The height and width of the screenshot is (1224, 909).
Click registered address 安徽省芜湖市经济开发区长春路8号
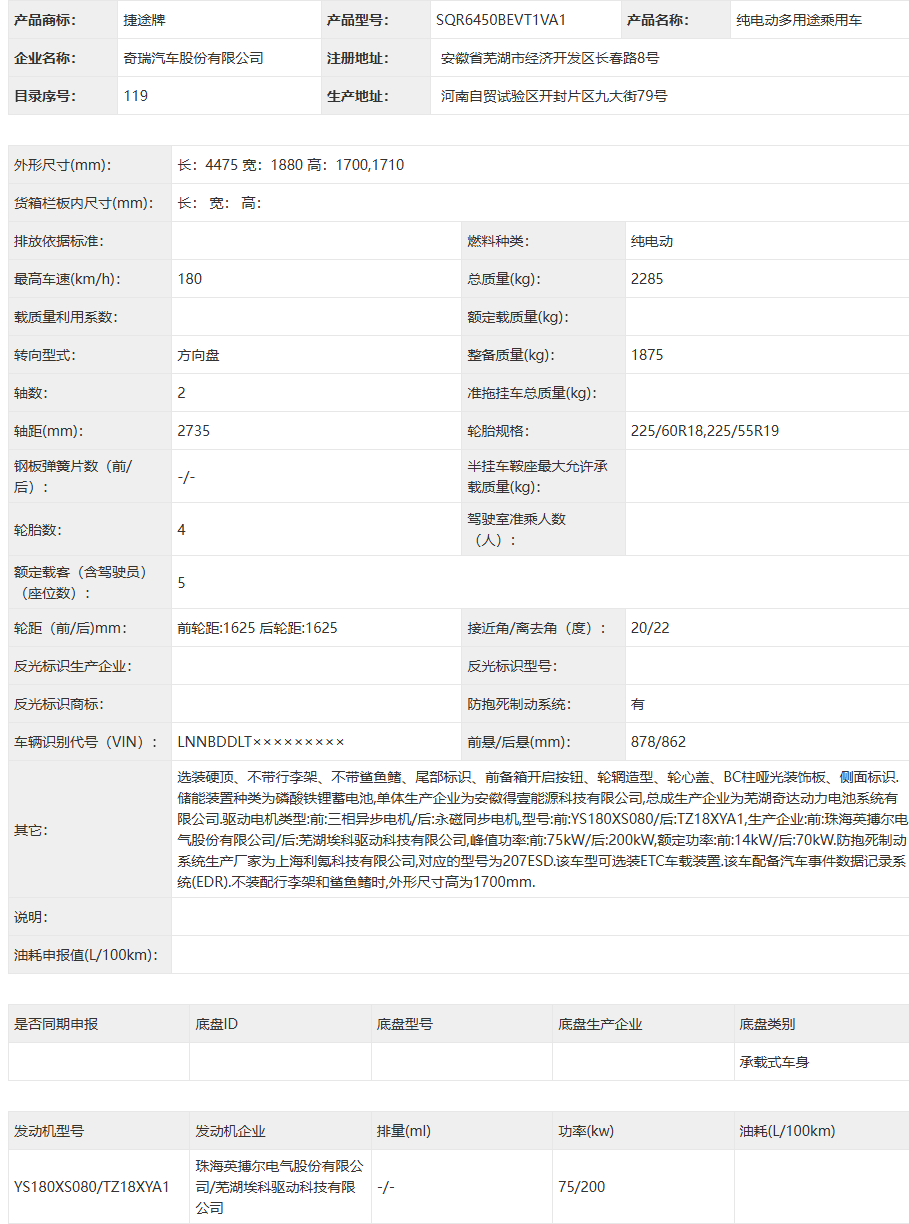(550, 58)
